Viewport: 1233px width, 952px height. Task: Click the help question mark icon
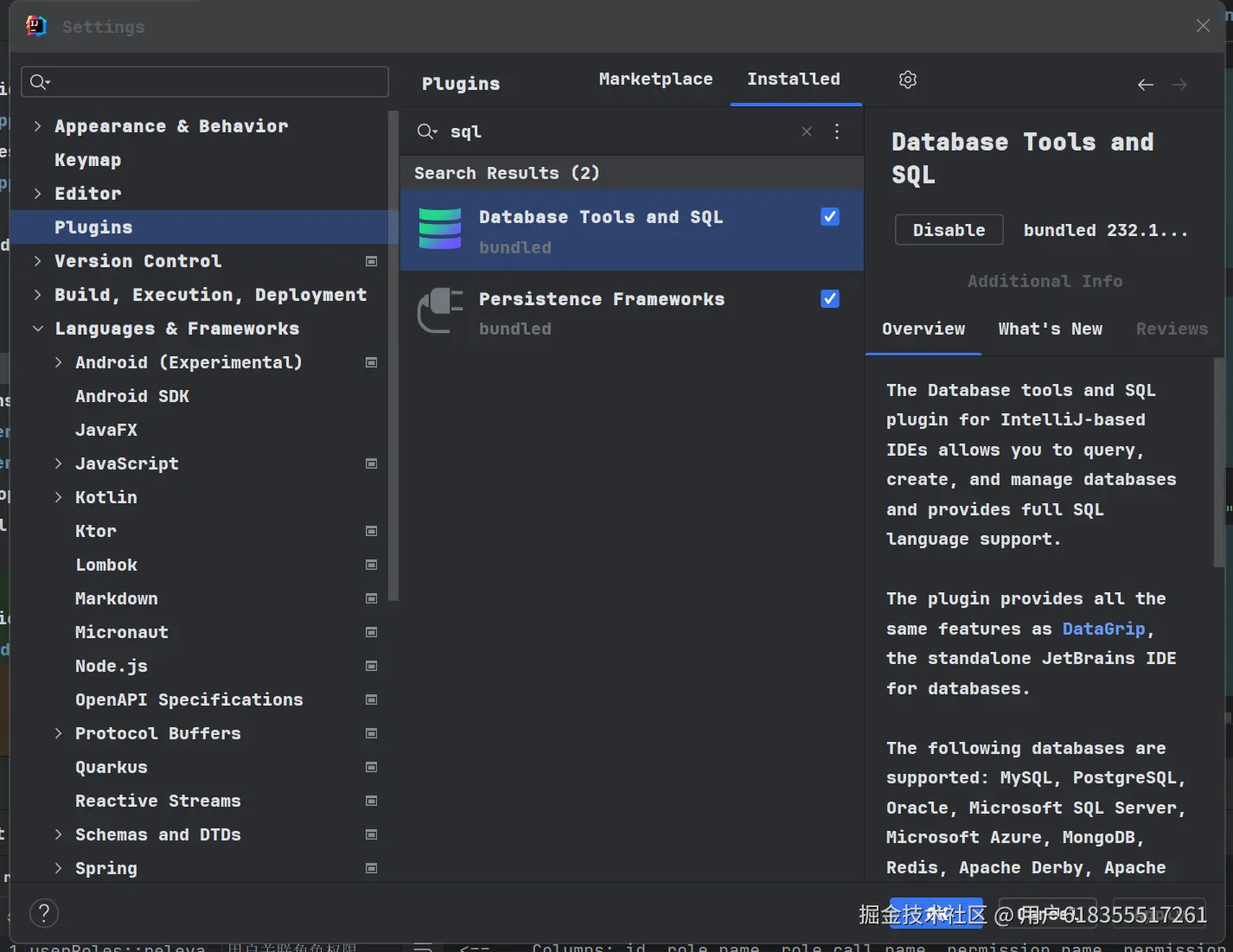pos(44,913)
